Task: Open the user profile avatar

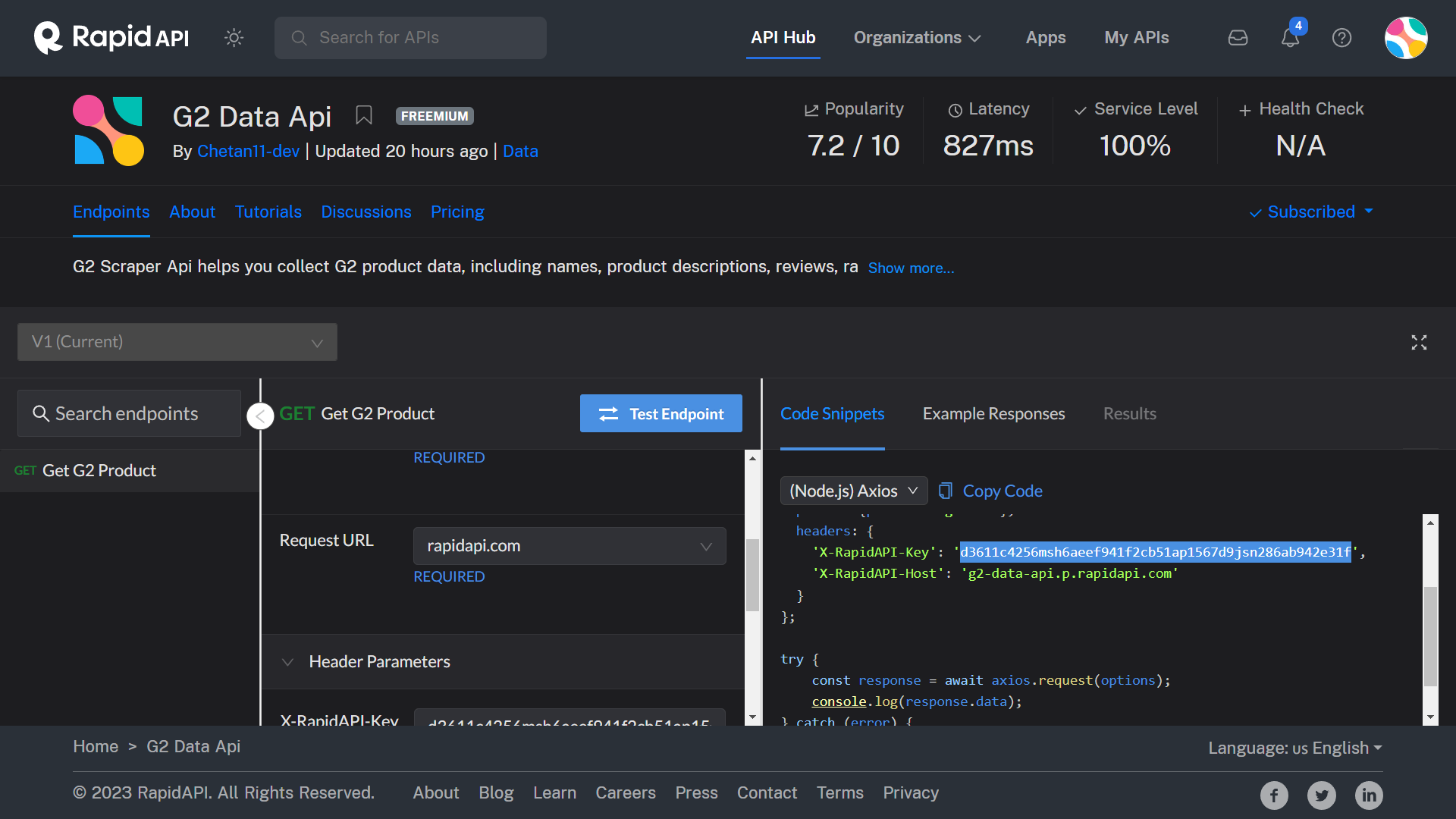Action: [x=1406, y=37]
